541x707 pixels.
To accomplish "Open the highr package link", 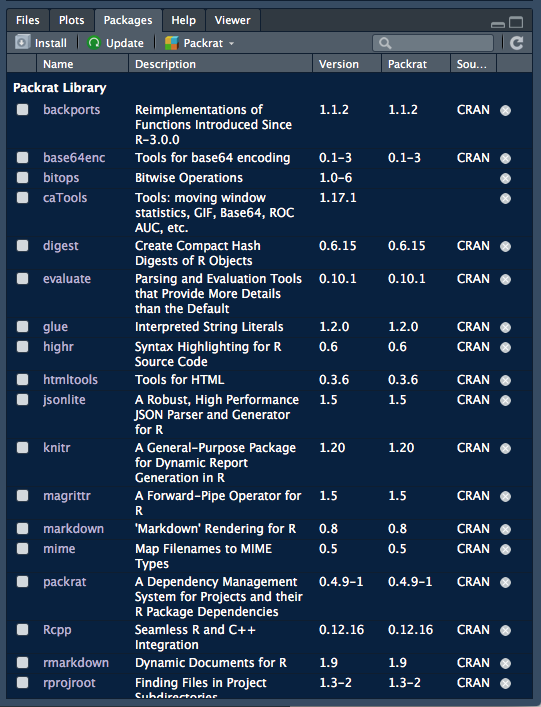I will coord(58,347).
